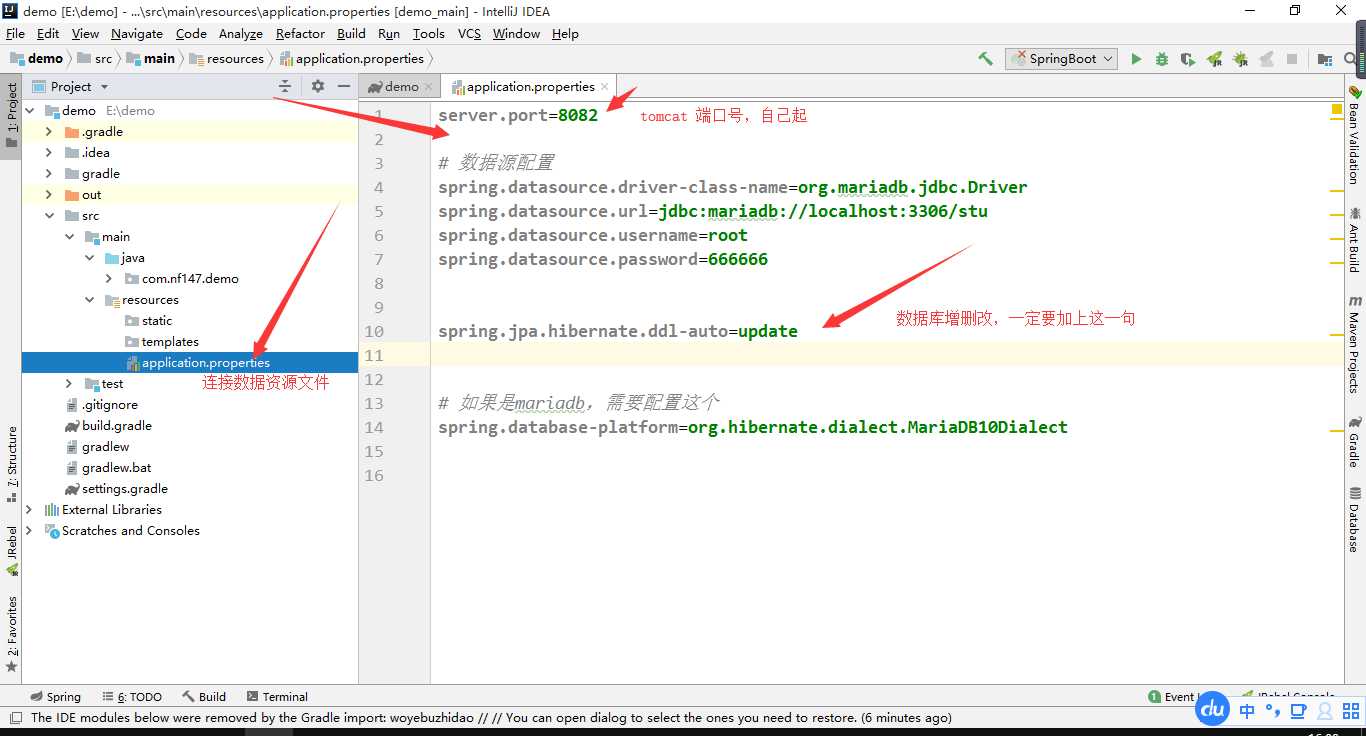Collapse the demo root folder
The width and height of the screenshot is (1366, 736).
click(29, 111)
